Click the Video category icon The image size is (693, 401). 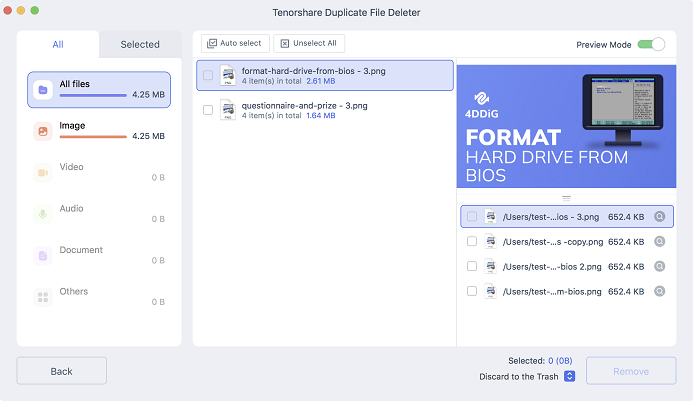(43, 172)
